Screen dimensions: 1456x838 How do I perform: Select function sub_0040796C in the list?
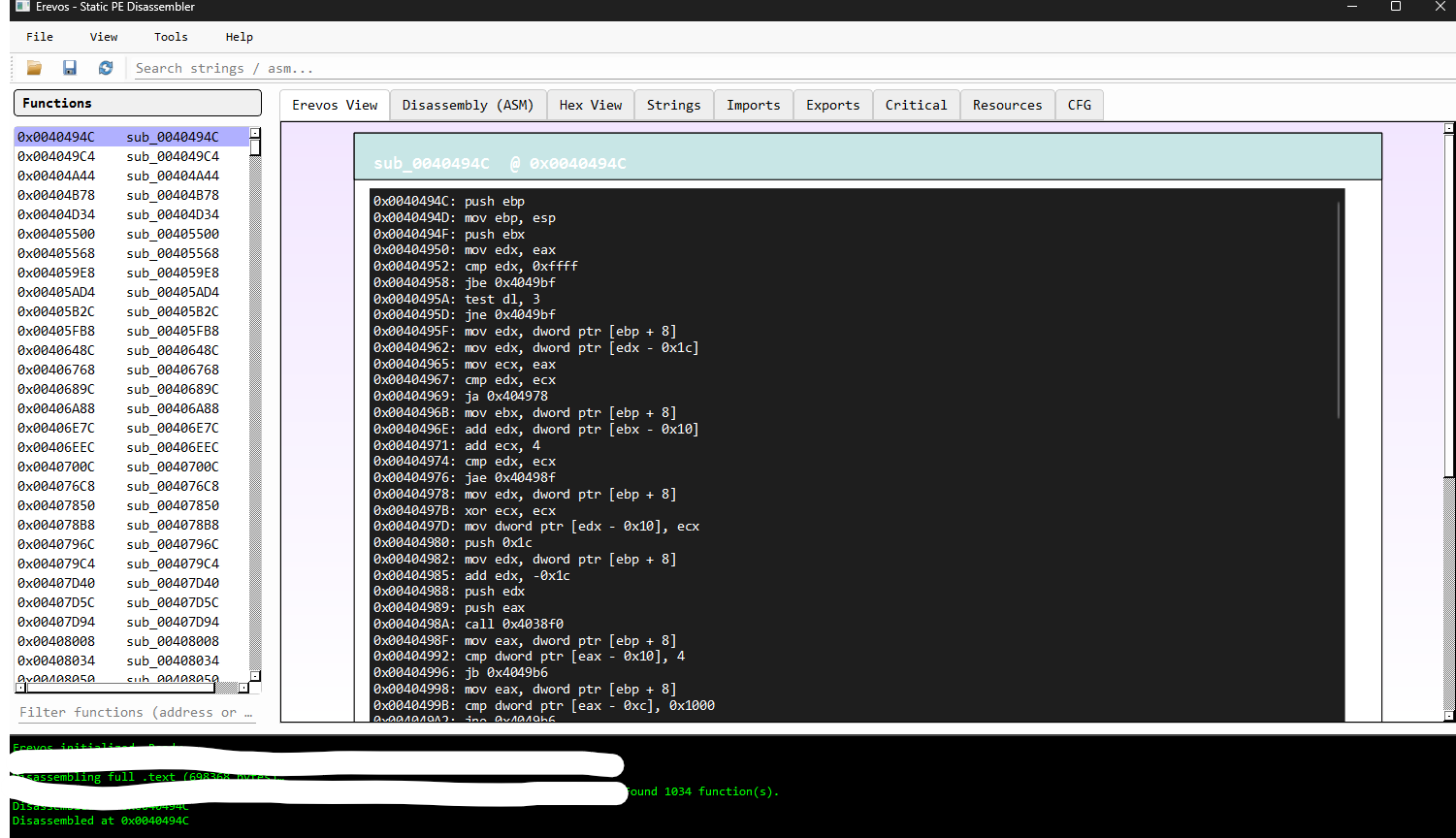[132, 544]
